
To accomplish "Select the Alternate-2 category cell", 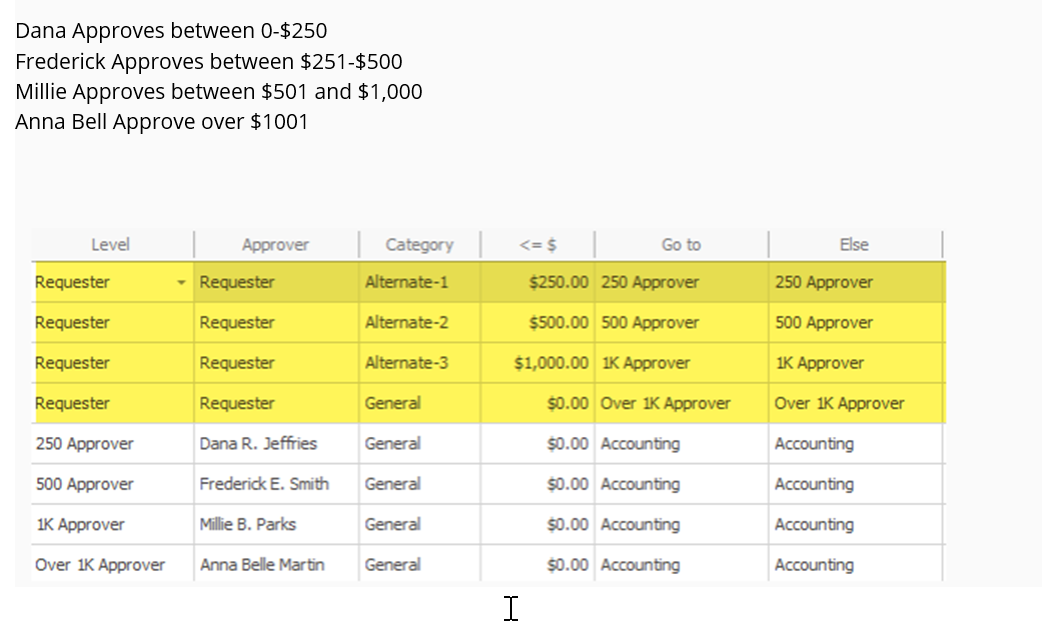I will pyautogui.click(x=407, y=323).
